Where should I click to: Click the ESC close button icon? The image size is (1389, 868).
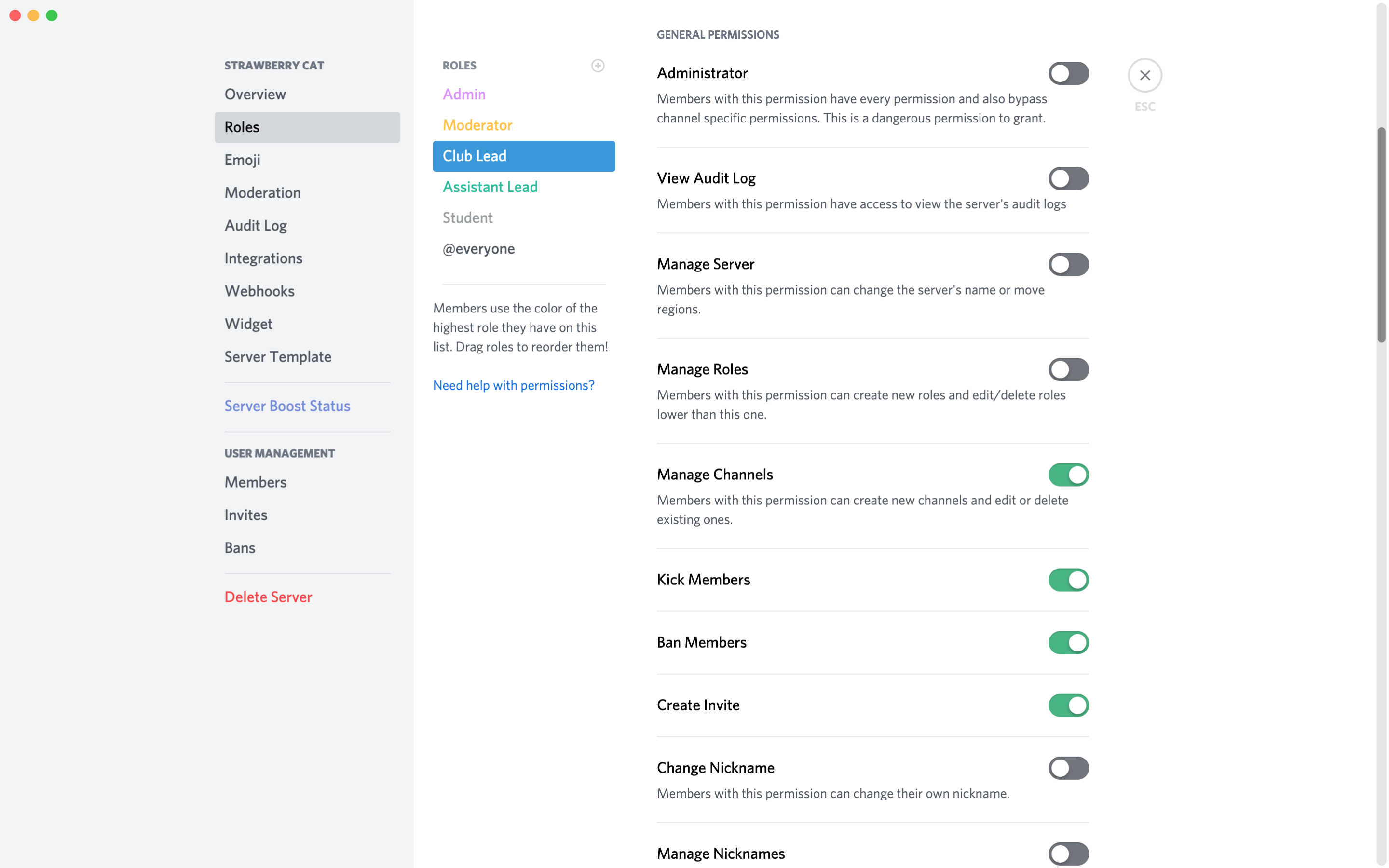1144,75
